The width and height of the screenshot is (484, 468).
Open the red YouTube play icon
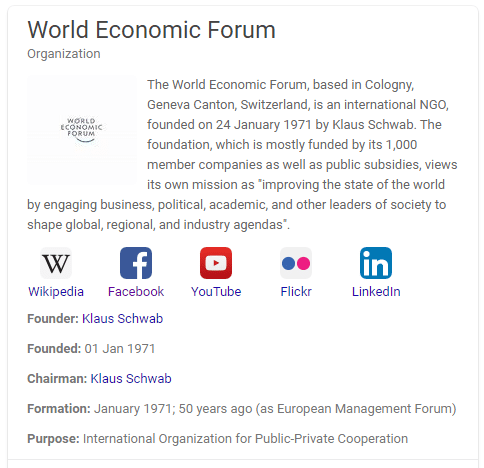click(216, 263)
